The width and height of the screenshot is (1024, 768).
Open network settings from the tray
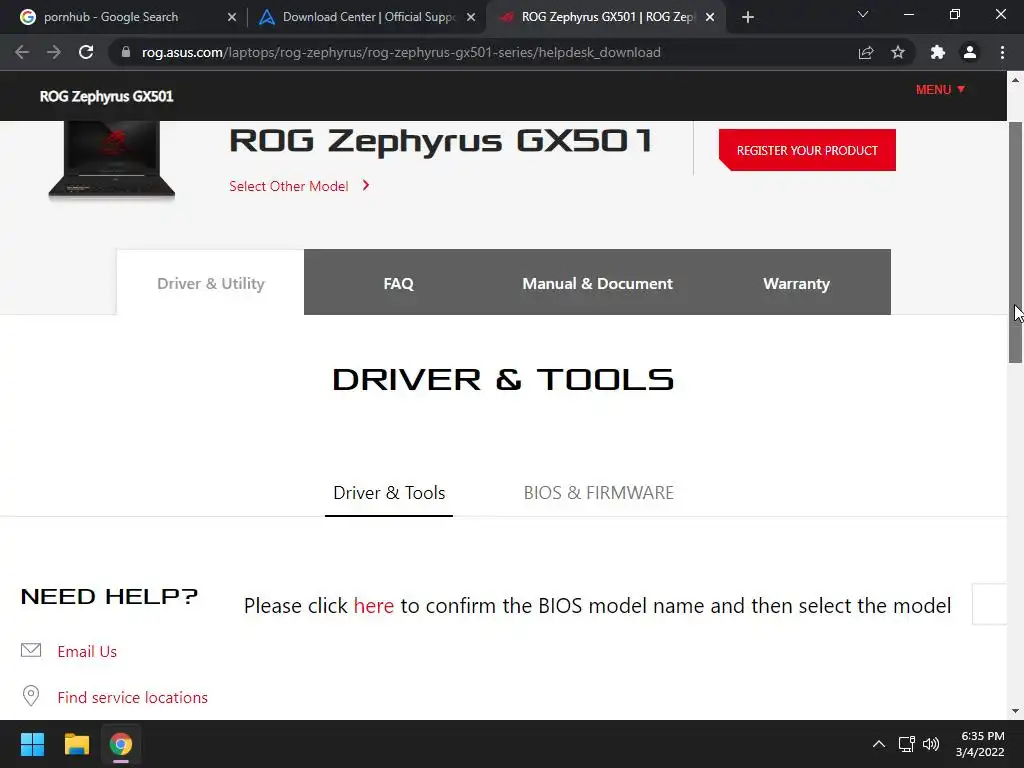coord(906,744)
